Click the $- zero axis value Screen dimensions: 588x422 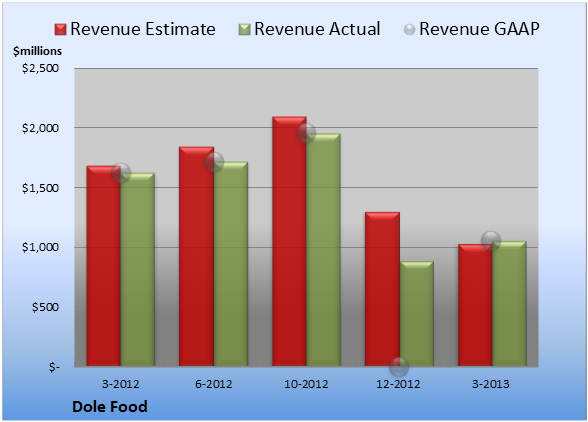pos(54,367)
